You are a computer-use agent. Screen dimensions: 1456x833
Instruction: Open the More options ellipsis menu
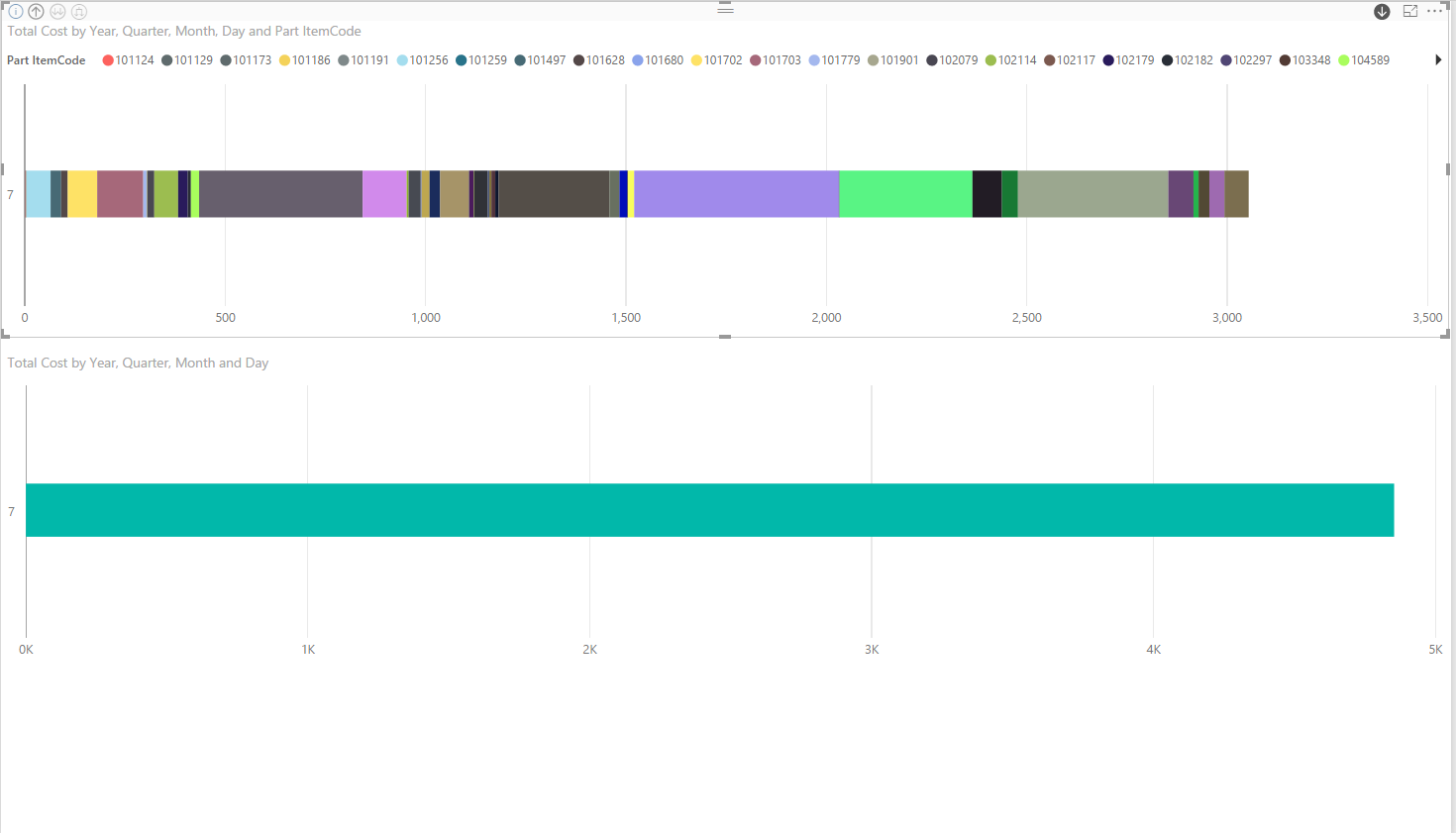(x=1434, y=11)
